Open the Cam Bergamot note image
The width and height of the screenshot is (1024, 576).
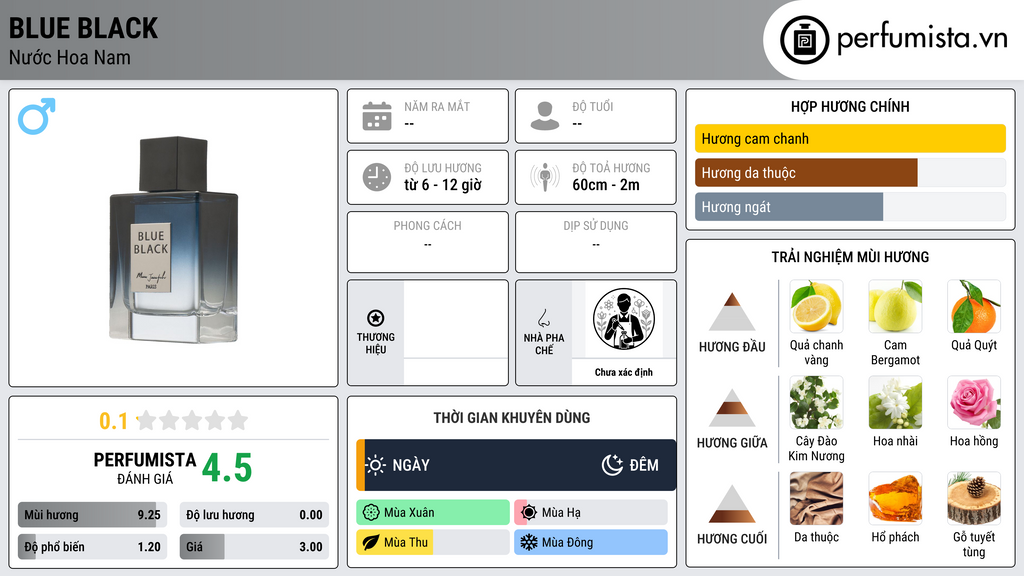(x=895, y=306)
